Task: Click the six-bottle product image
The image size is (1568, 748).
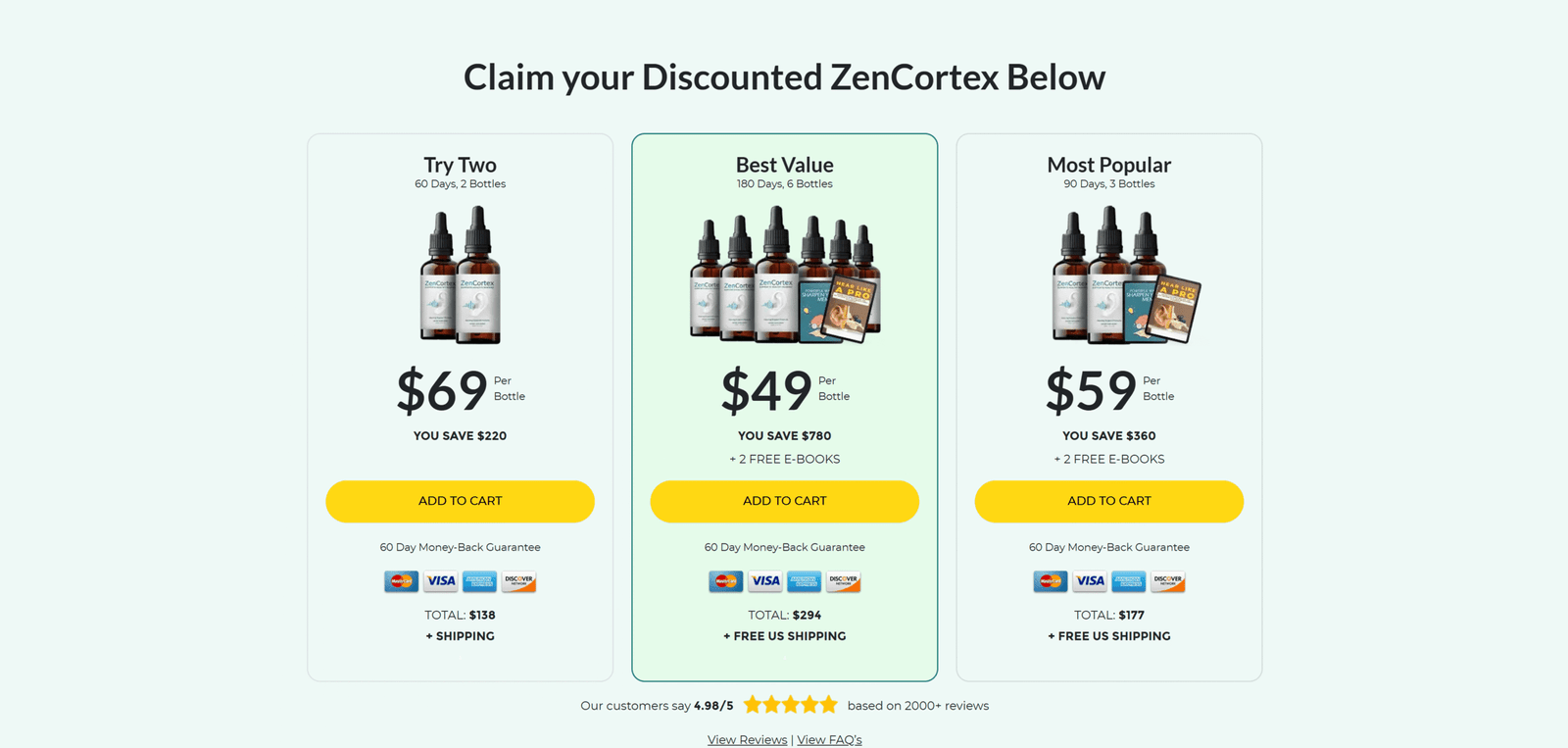Action: [x=784, y=274]
